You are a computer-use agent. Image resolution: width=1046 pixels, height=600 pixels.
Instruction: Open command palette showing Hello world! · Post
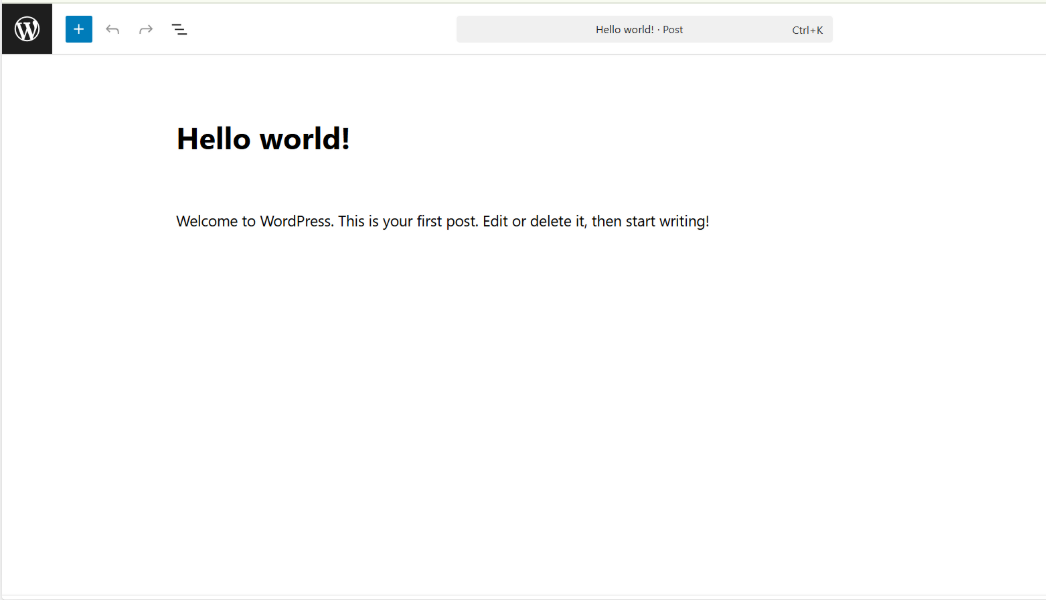coord(644,29)
